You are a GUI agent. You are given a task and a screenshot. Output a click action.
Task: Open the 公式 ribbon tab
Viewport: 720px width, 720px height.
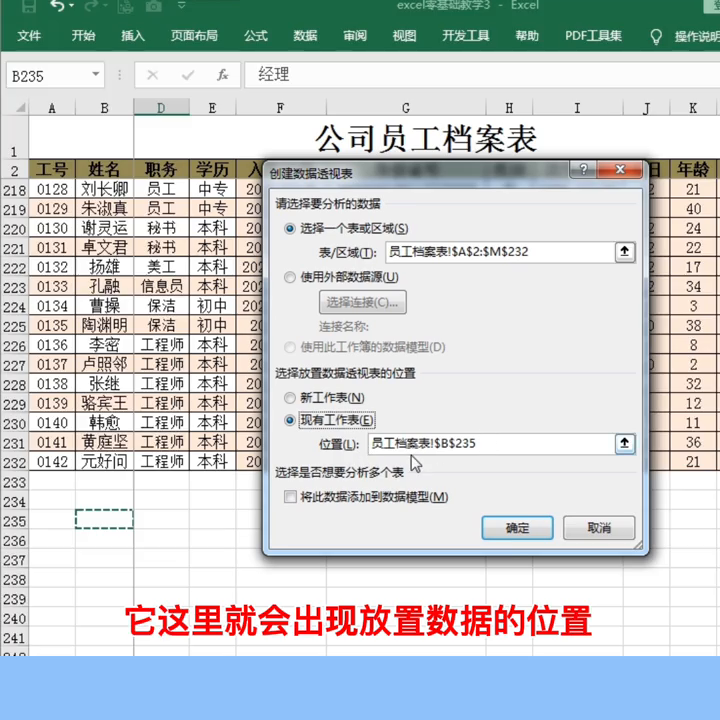256,36
